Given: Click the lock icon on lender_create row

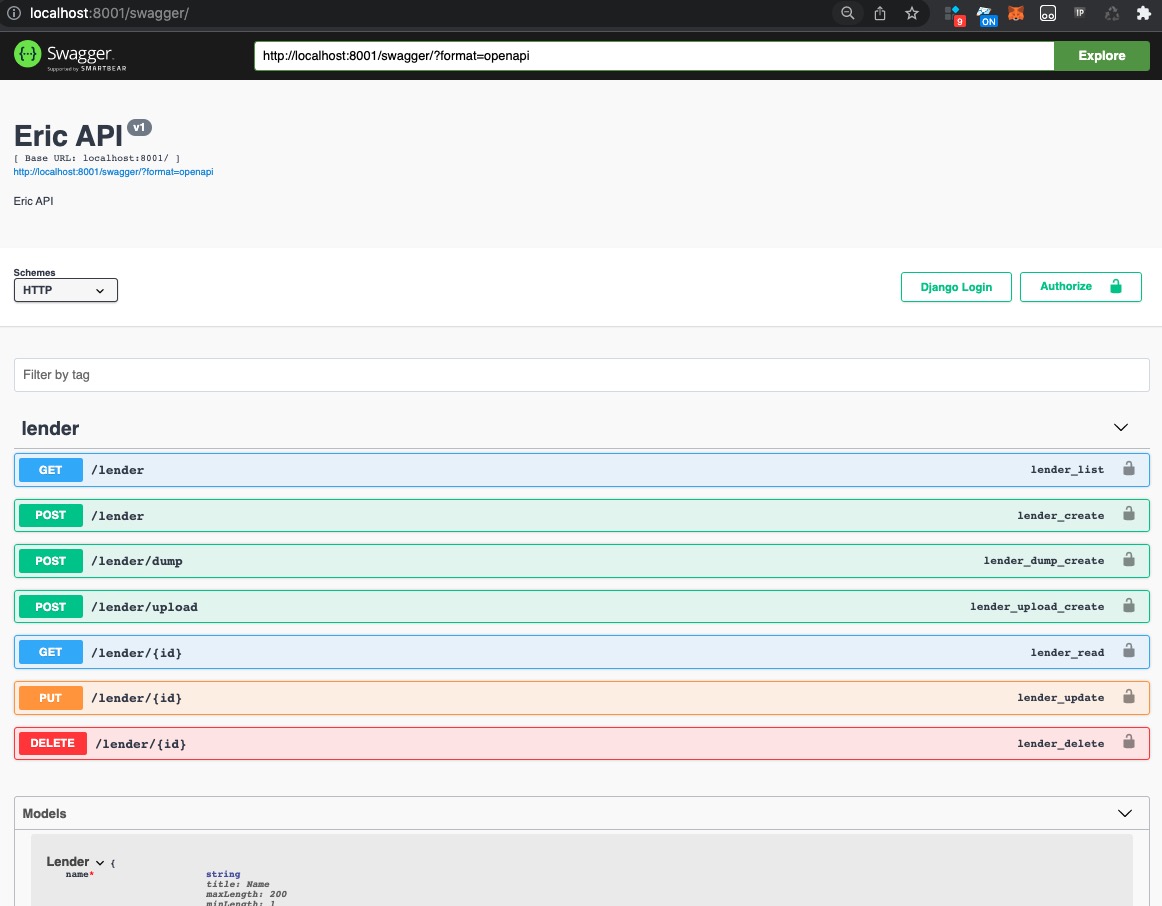Looking at the screenshot, I should click(1129, 513).
